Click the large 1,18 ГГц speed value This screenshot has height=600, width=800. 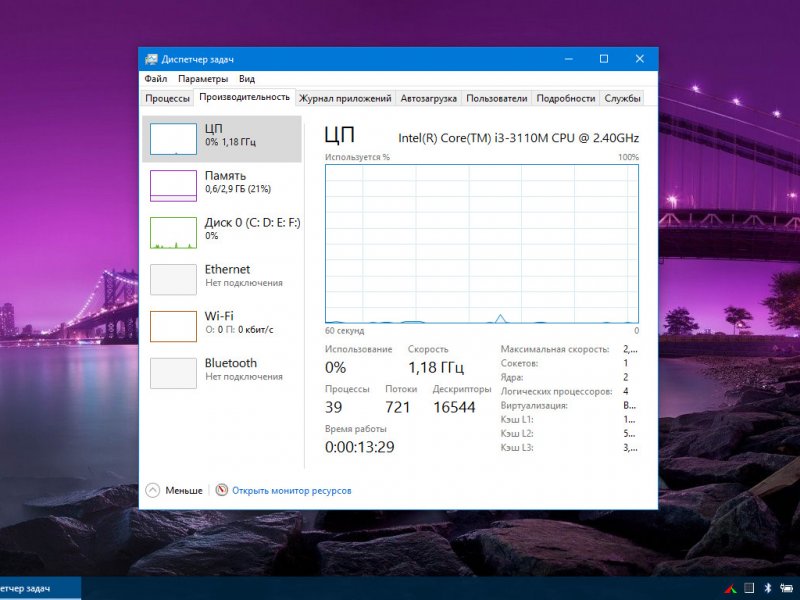[x=436, y=367]
